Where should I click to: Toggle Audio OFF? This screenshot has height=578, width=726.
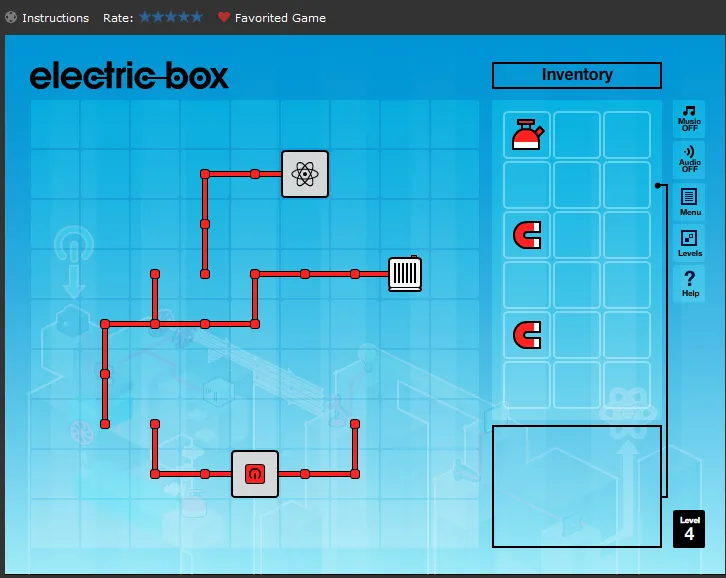(x=689, y=159)
